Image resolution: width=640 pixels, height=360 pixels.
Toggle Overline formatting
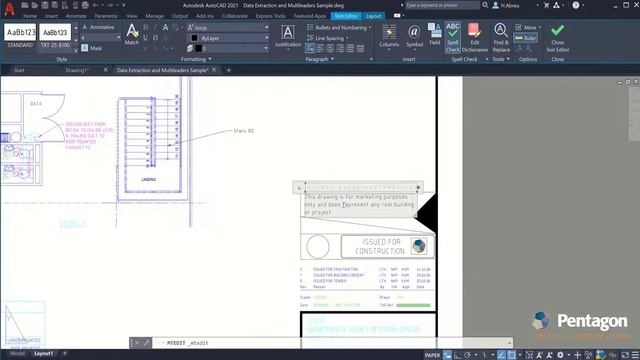click(156, 38)
